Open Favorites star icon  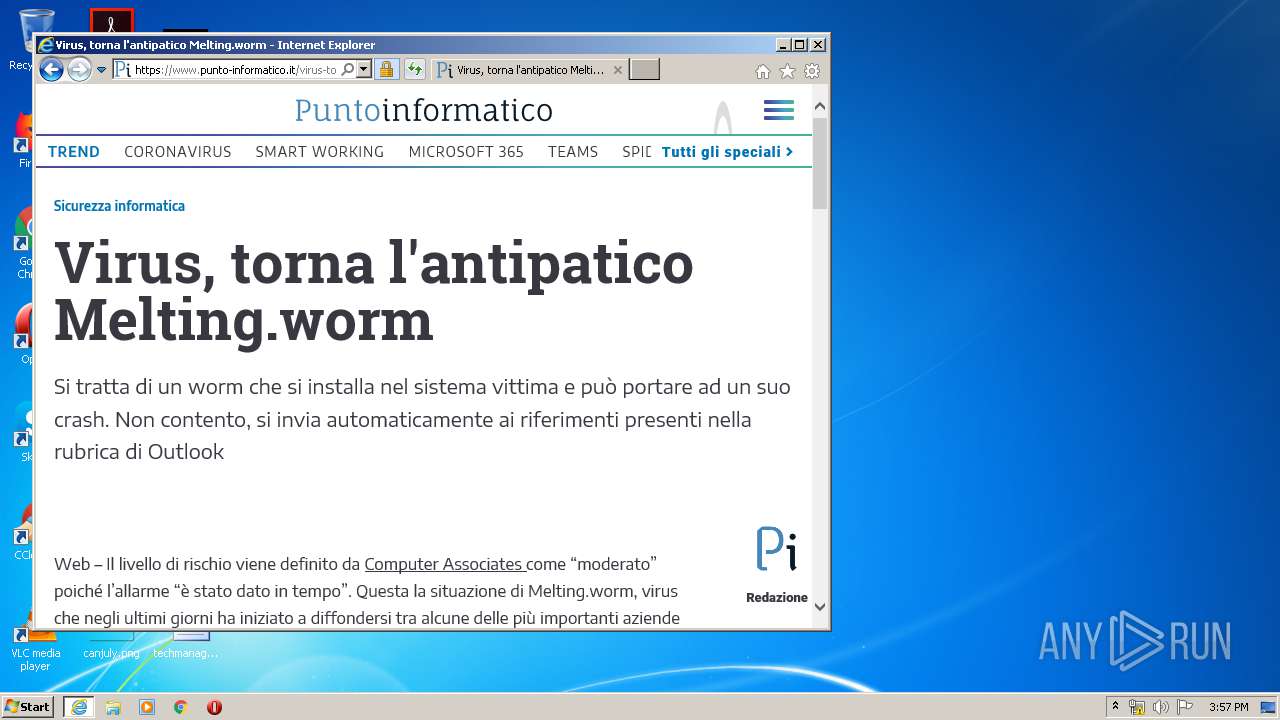pyautogui.click(x=787, y=71)
